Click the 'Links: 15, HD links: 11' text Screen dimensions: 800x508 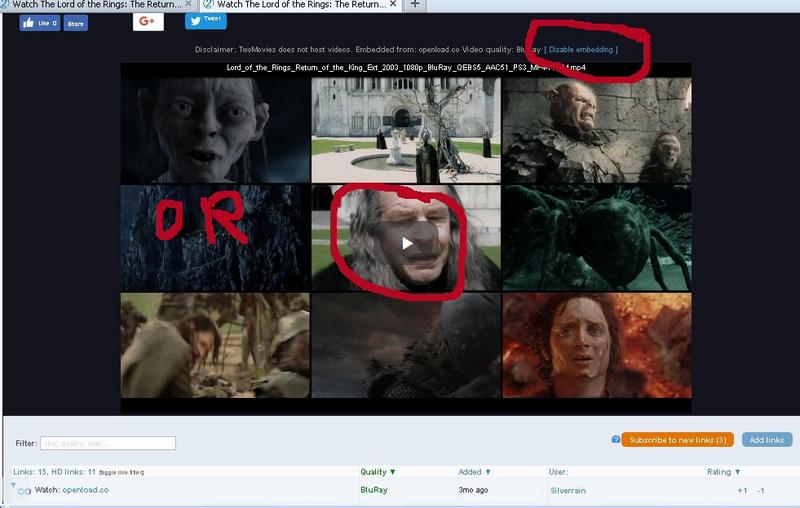pyautogui.click(x=55, y=472)
